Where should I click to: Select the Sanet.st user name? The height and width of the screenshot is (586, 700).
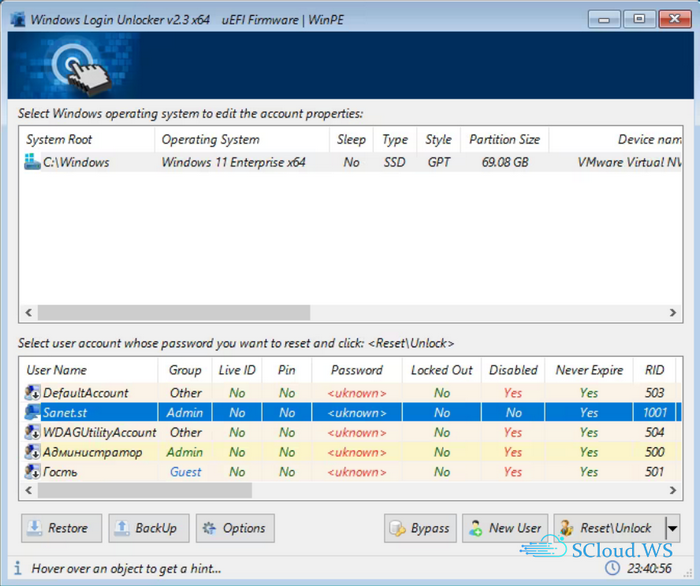tap(65, 412)
